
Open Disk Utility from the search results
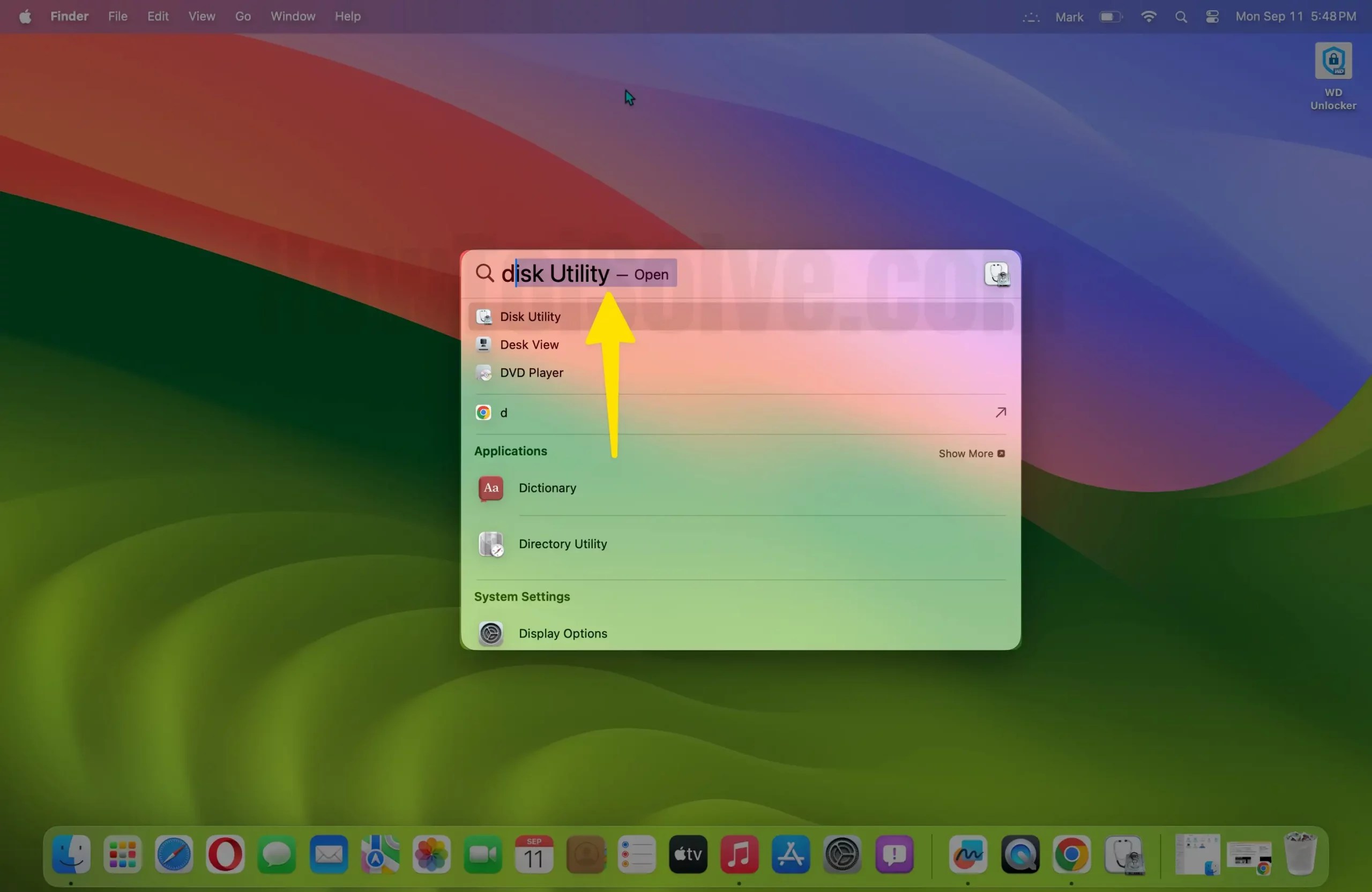click(x=530, y=316)
